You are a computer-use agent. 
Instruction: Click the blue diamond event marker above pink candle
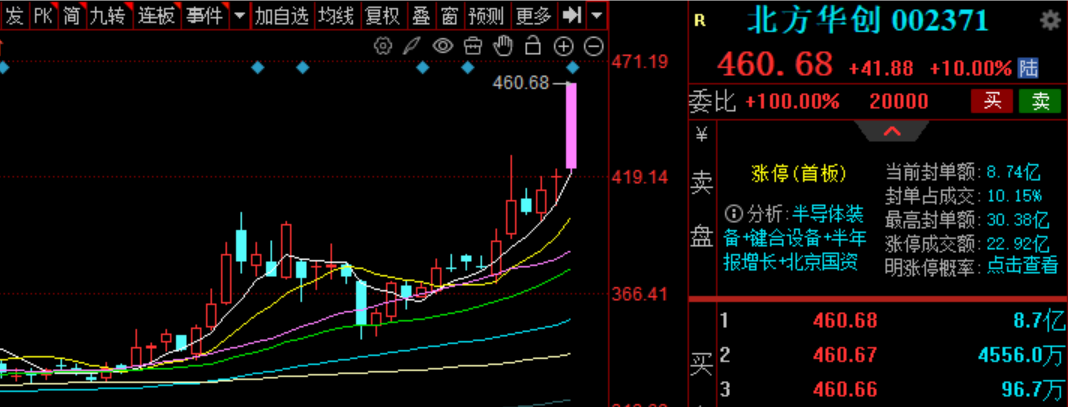point(573,67)
